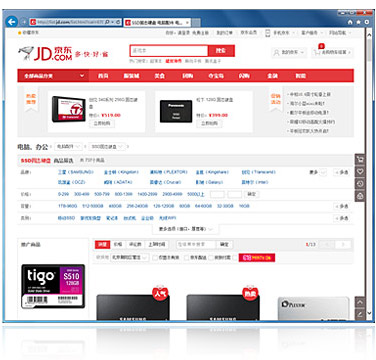Click the red search button
The width and height of the screenshot is (376, 360).
(221, 51)
